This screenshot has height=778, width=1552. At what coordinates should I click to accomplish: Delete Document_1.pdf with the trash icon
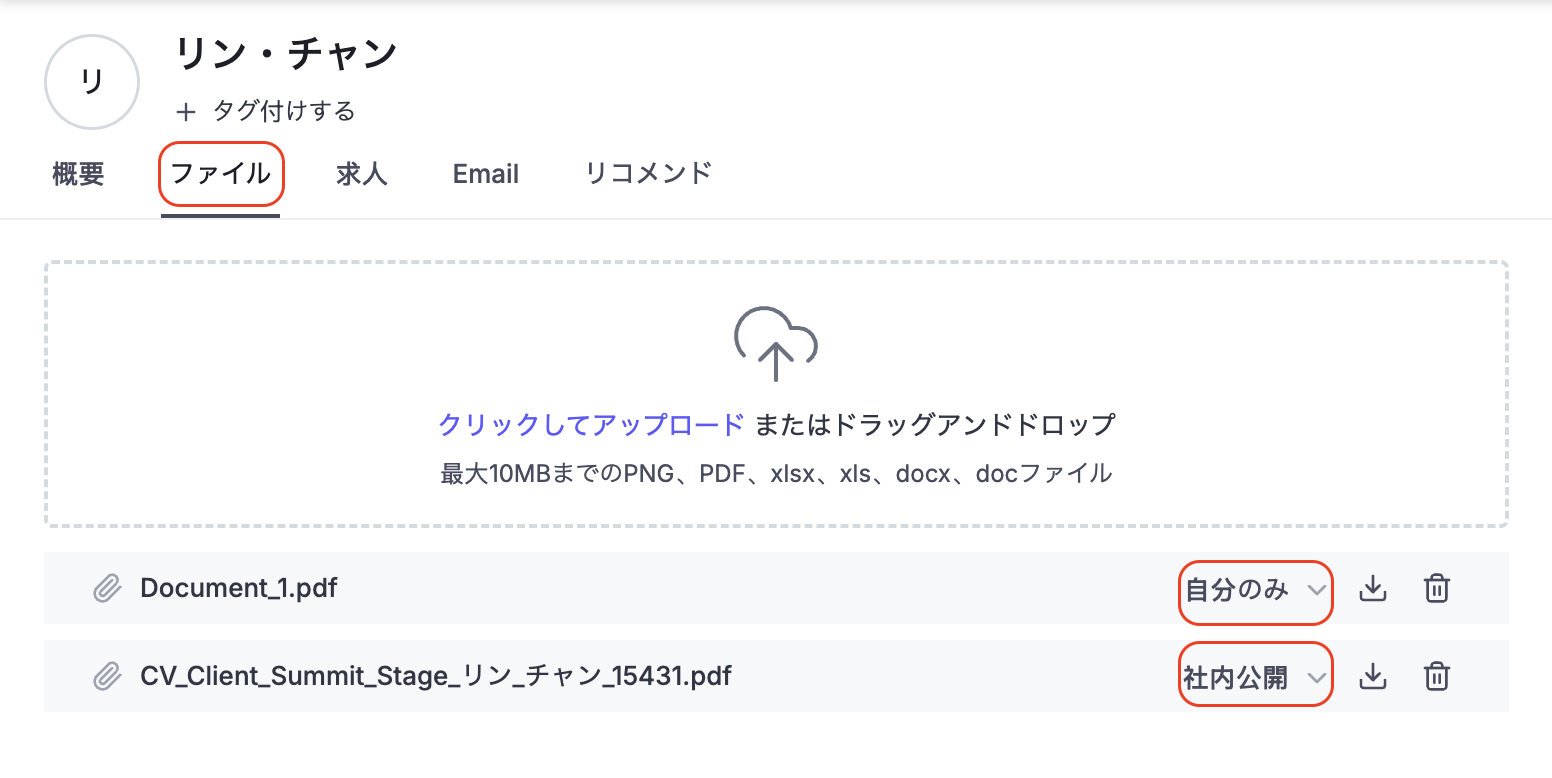[x=1436, y=589]
